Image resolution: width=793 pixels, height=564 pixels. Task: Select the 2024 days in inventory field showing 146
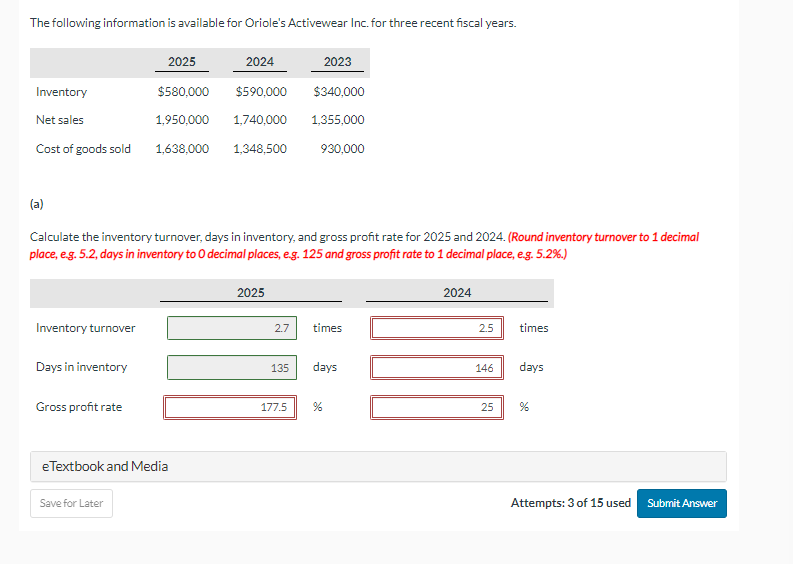[x=436, y=368]
